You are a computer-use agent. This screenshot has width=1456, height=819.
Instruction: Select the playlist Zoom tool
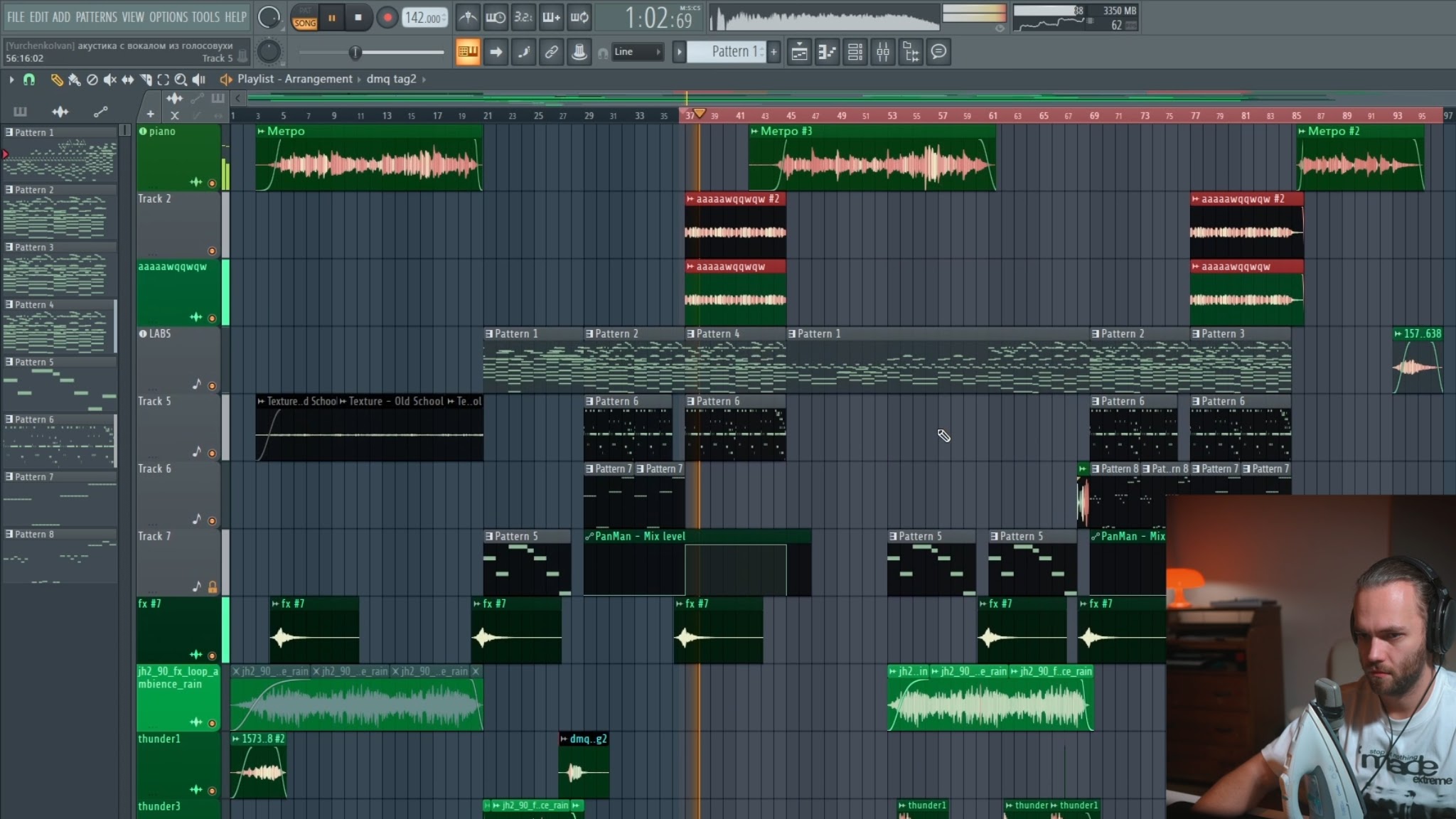tap(181, 80)
